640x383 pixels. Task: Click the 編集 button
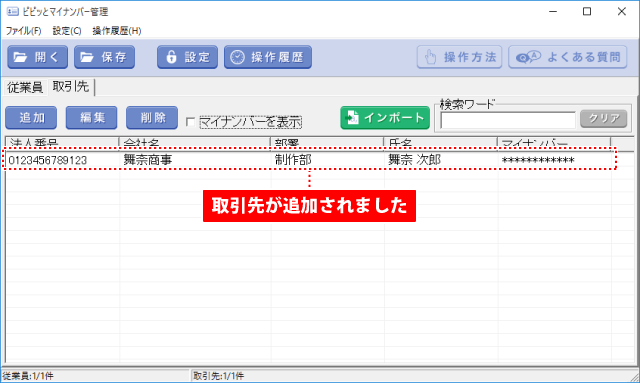tap(91, 118)
